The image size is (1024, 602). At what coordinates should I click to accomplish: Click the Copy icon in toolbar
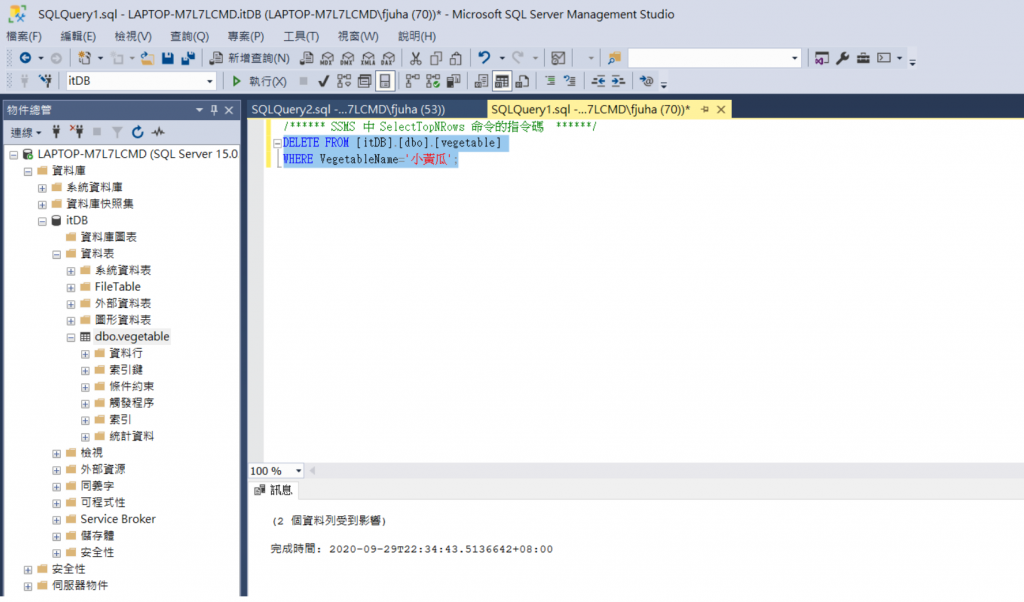[436, 58]
